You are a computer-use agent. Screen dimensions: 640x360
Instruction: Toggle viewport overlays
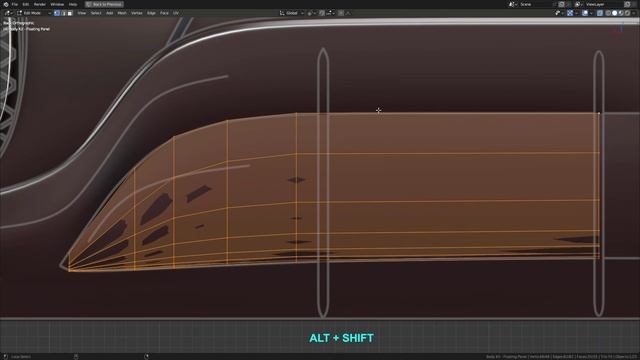585,13
